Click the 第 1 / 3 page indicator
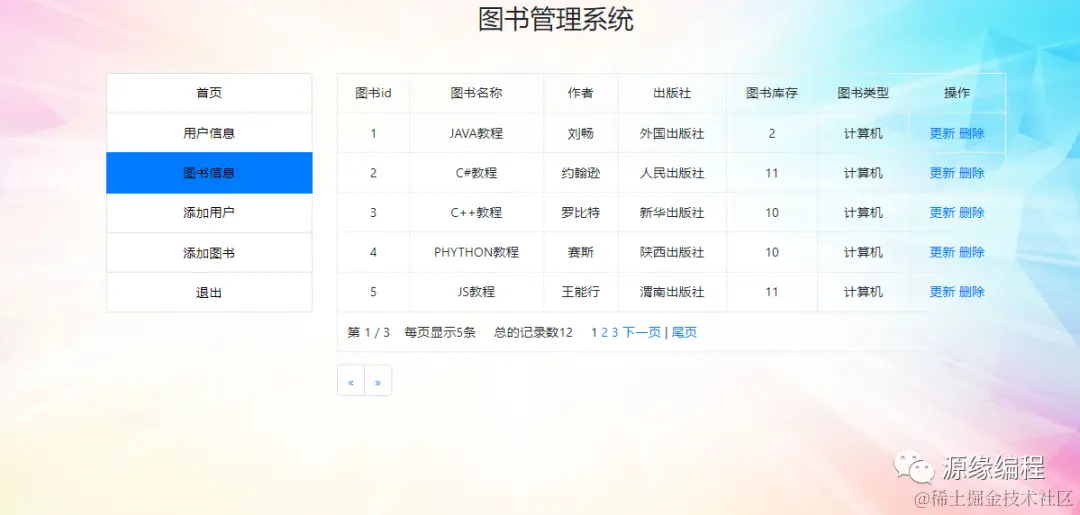The image size is (1080, 515). click(x=368, y=333)
